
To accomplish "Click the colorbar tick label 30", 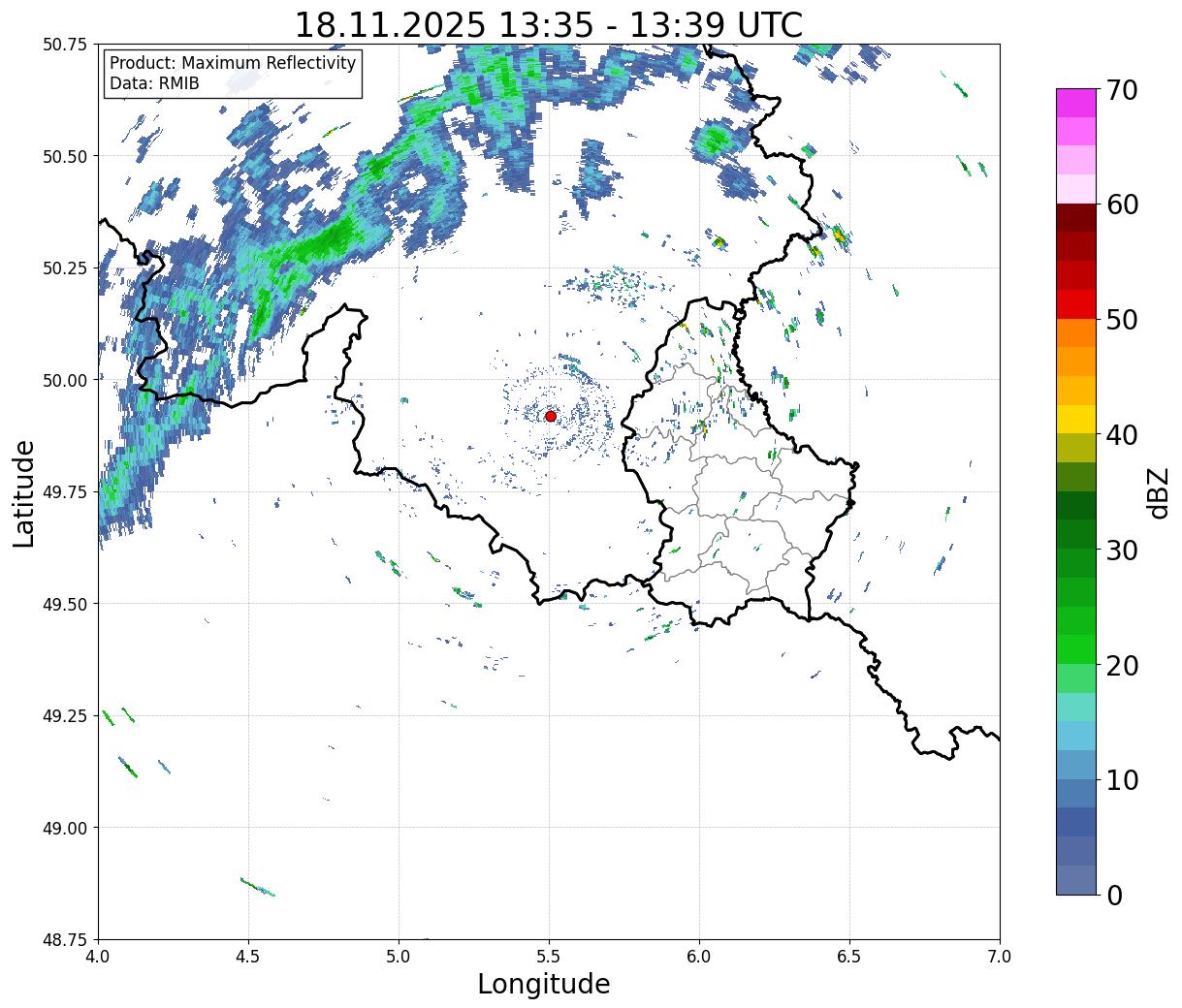I will coord(1122,550).
